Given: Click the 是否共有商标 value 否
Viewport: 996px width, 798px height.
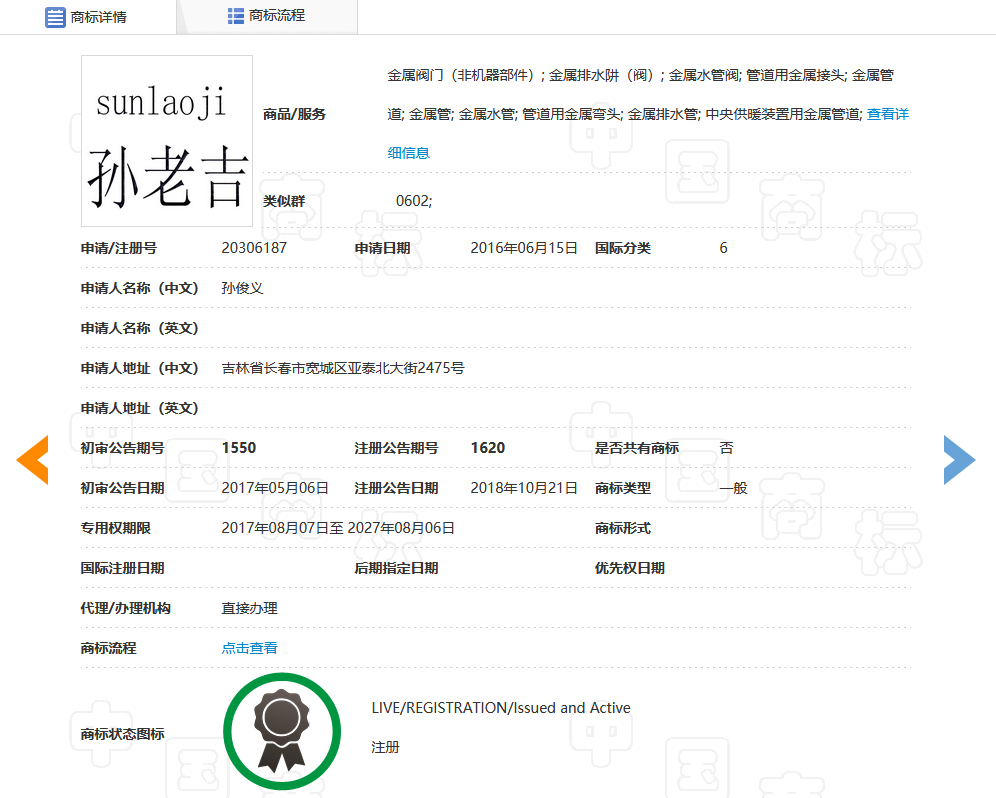Looking at the screenshot, I should pos(725,447).
